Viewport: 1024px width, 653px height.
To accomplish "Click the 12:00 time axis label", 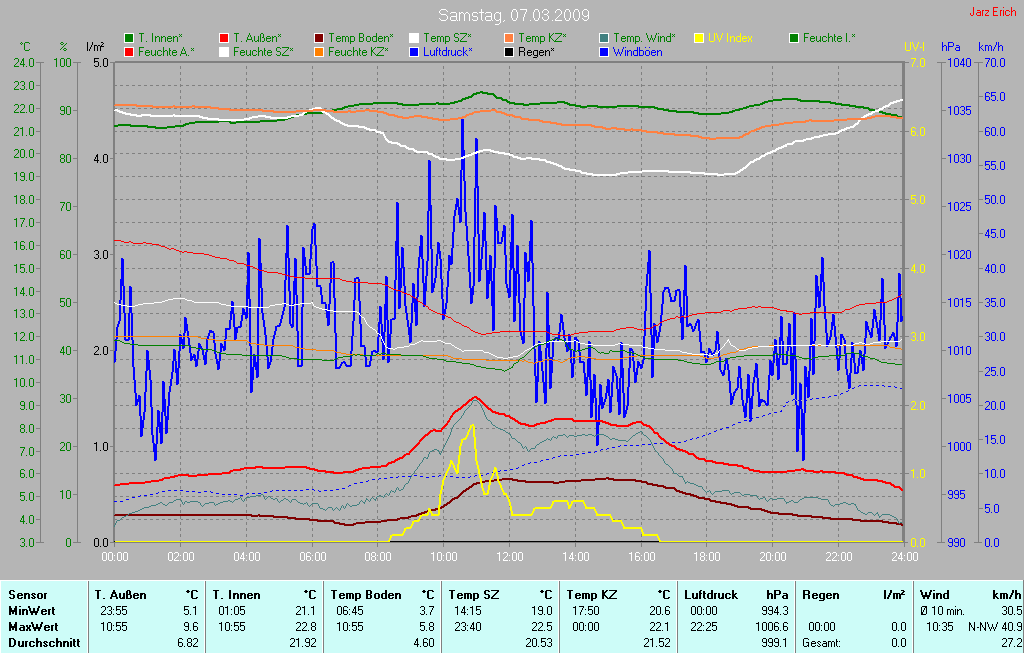I will (510, 556).
